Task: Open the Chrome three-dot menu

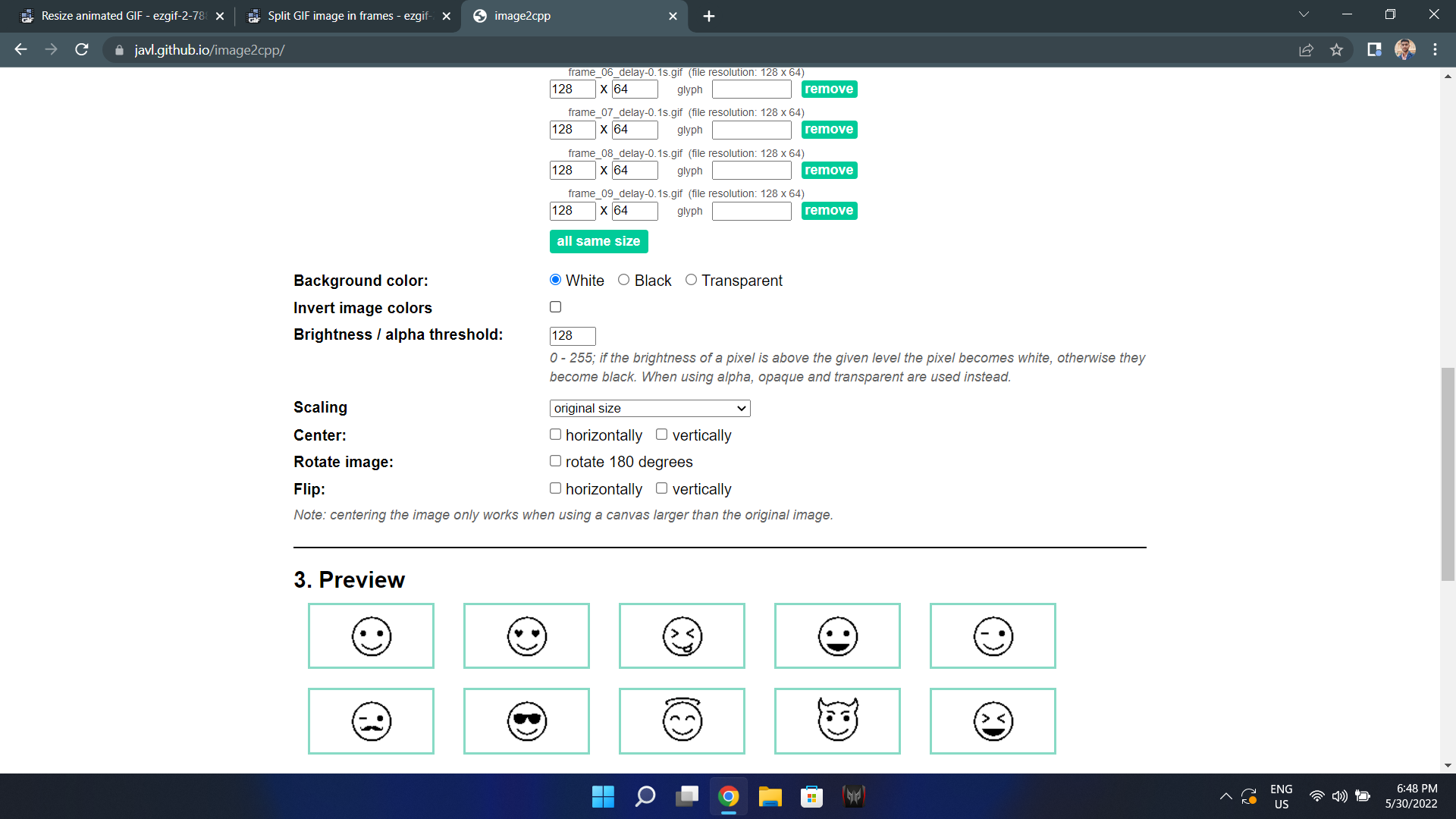Action: pos(1435,50)
